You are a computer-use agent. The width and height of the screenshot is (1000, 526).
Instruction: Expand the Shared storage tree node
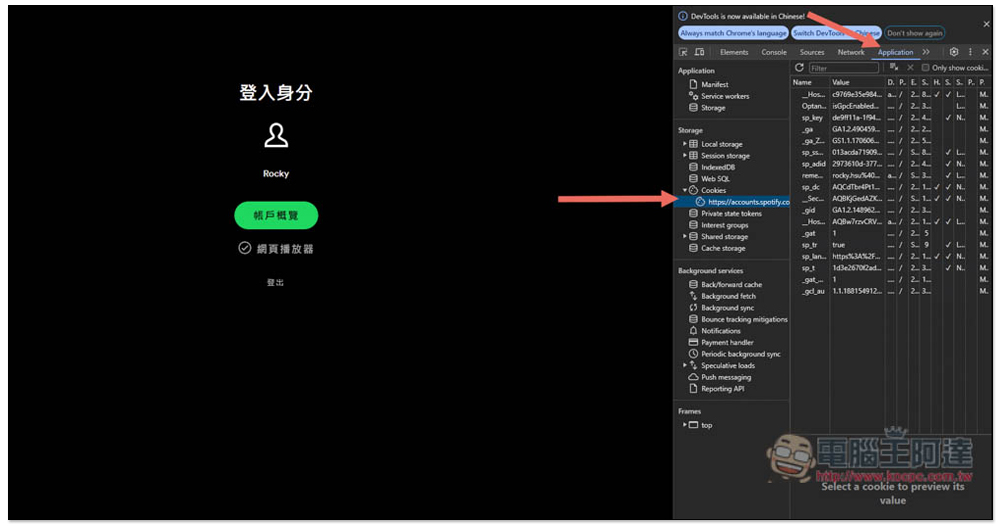(685, 237)
